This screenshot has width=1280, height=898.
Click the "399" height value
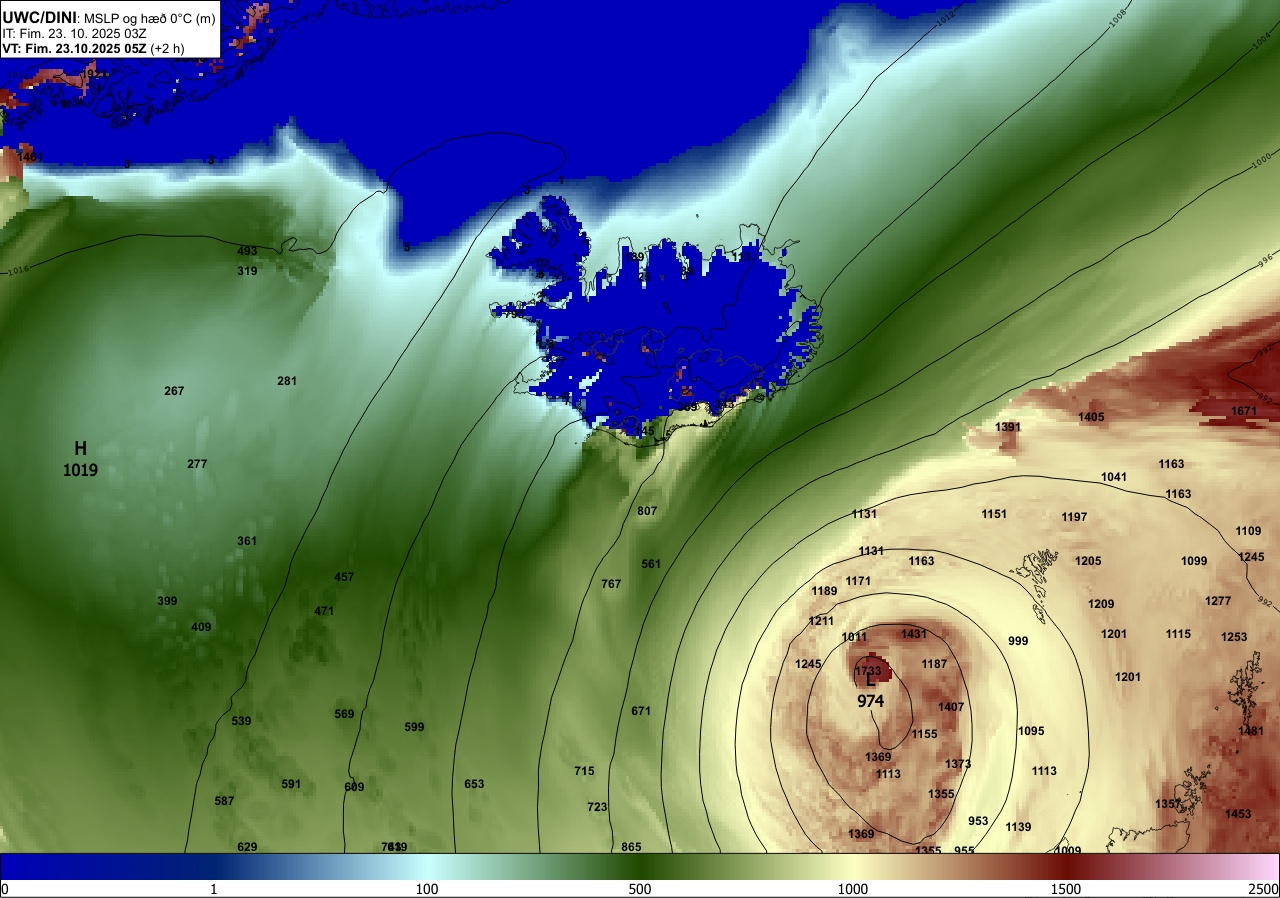pos(167,601)
